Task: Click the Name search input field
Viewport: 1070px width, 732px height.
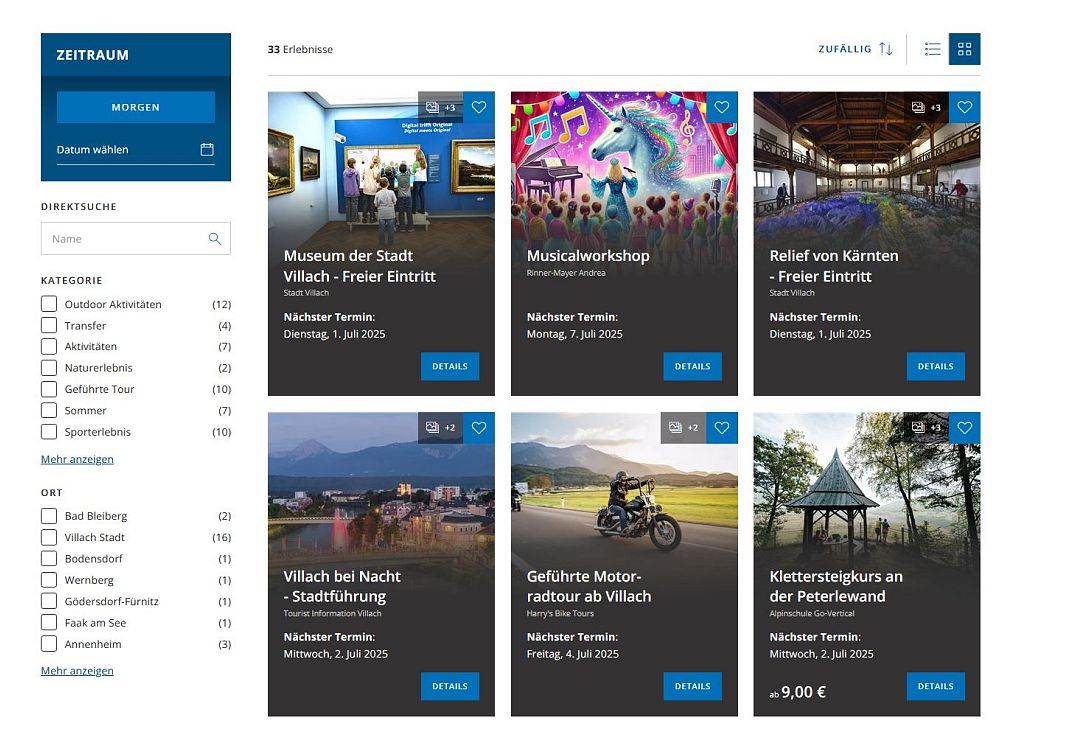Action: (x=125, y=239)
